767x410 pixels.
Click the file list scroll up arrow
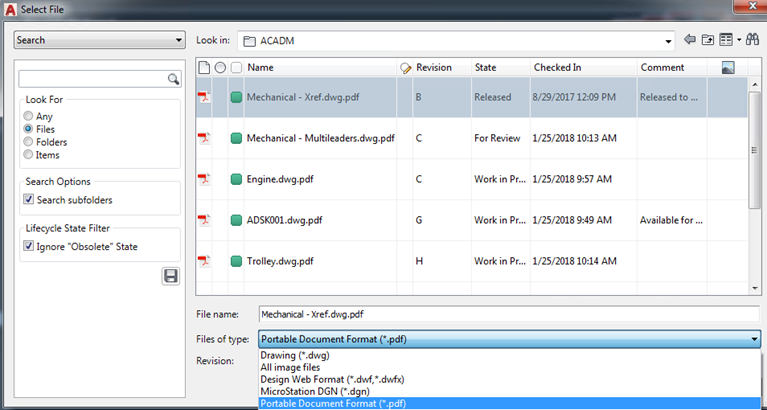point(754,84)
